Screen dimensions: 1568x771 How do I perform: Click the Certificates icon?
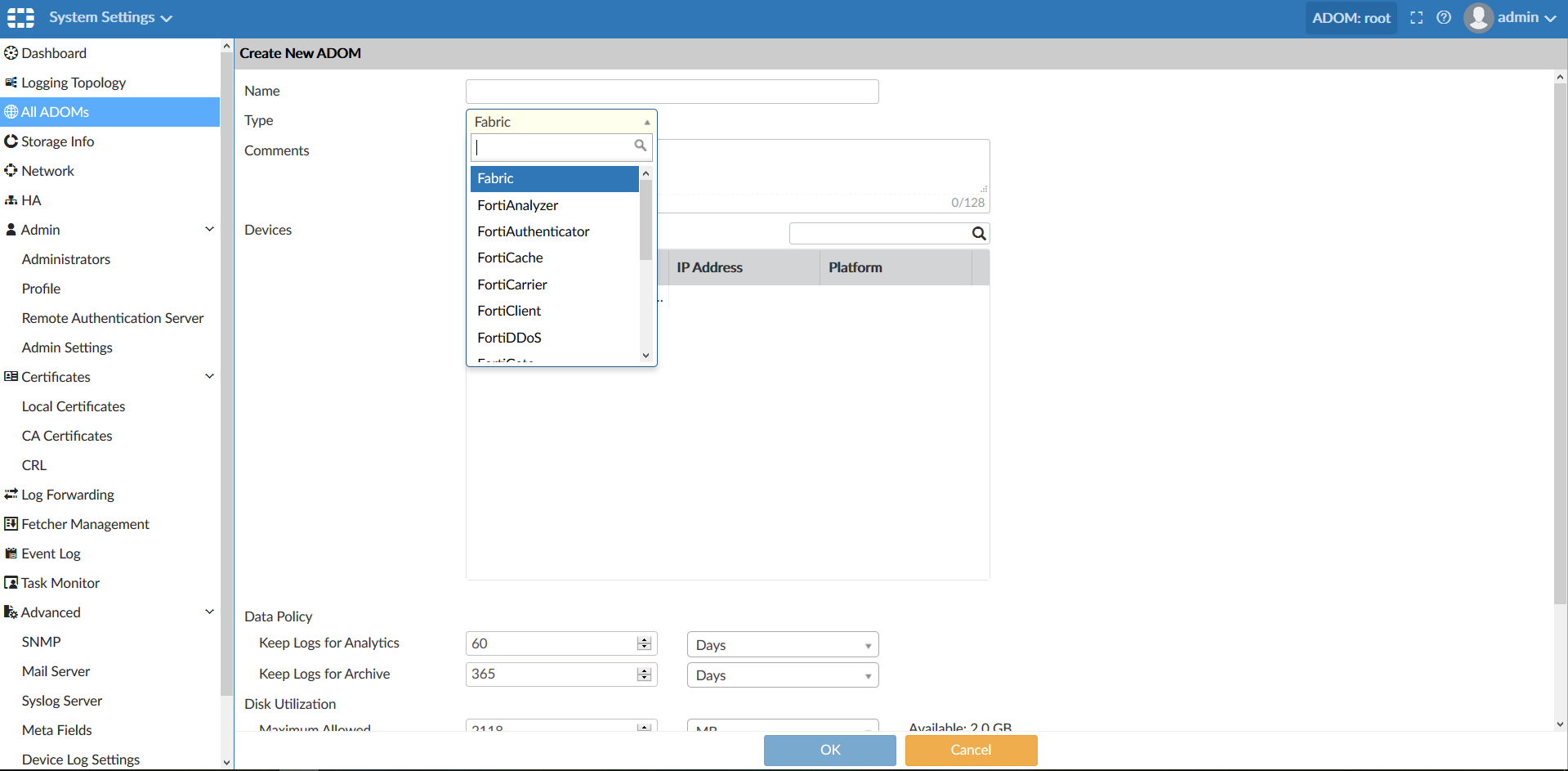click(11, 377)
